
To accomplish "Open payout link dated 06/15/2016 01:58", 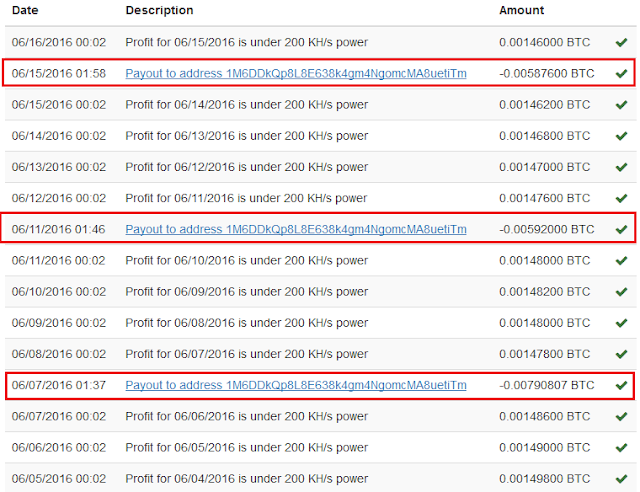I will pos(296,73).
